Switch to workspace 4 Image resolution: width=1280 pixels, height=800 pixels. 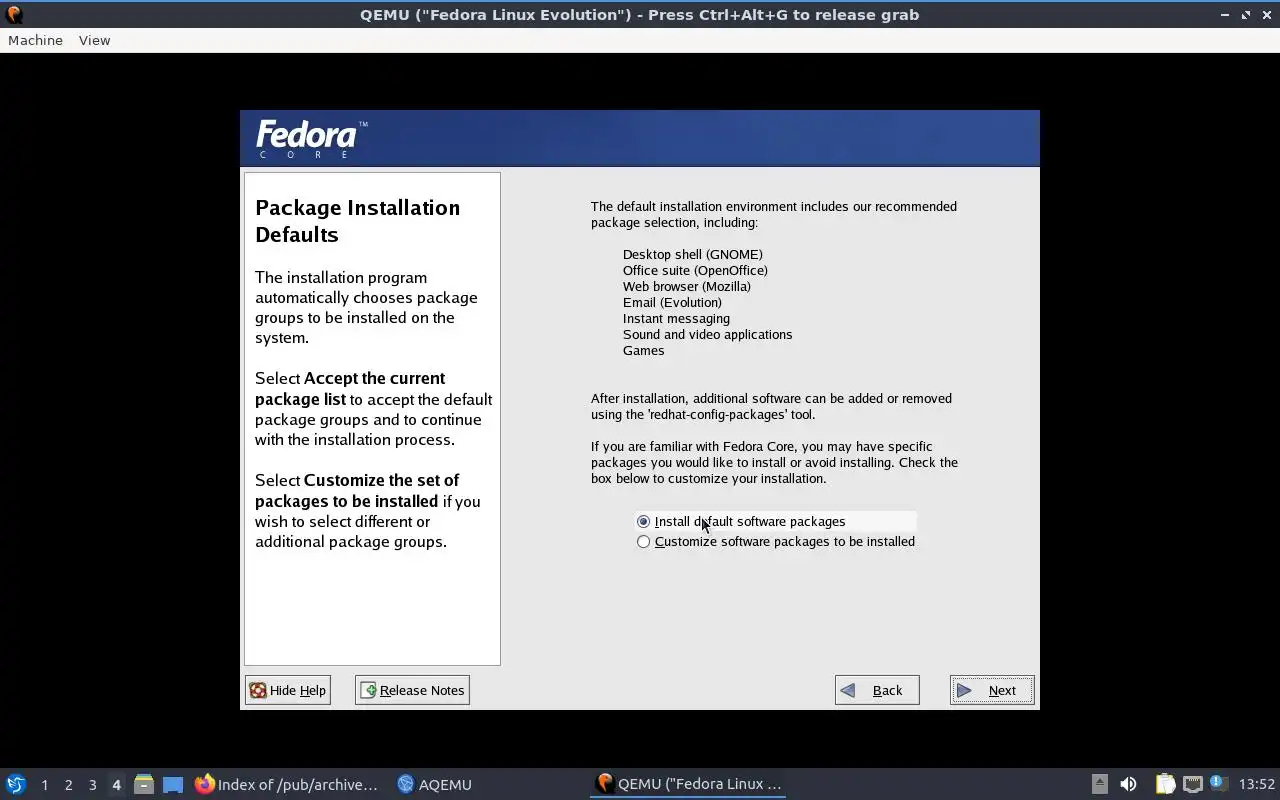116,785
